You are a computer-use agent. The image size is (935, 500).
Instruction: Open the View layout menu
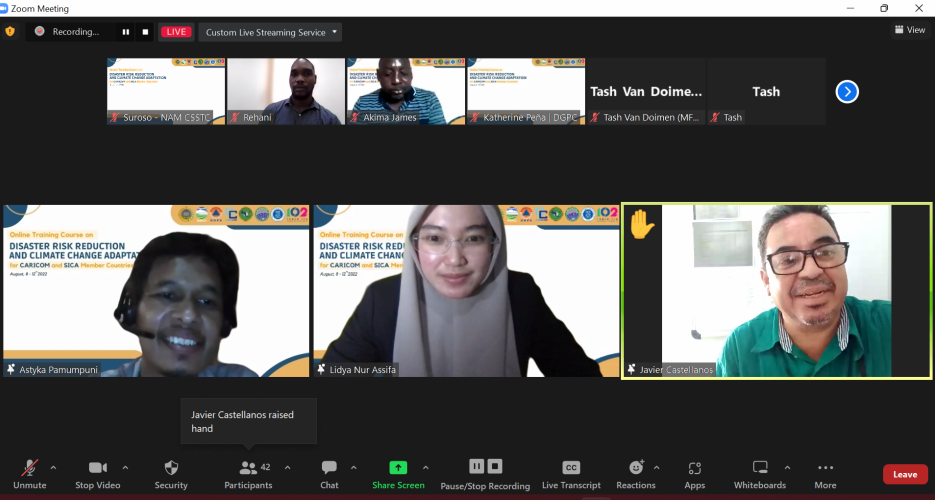[x=909, y=30]
